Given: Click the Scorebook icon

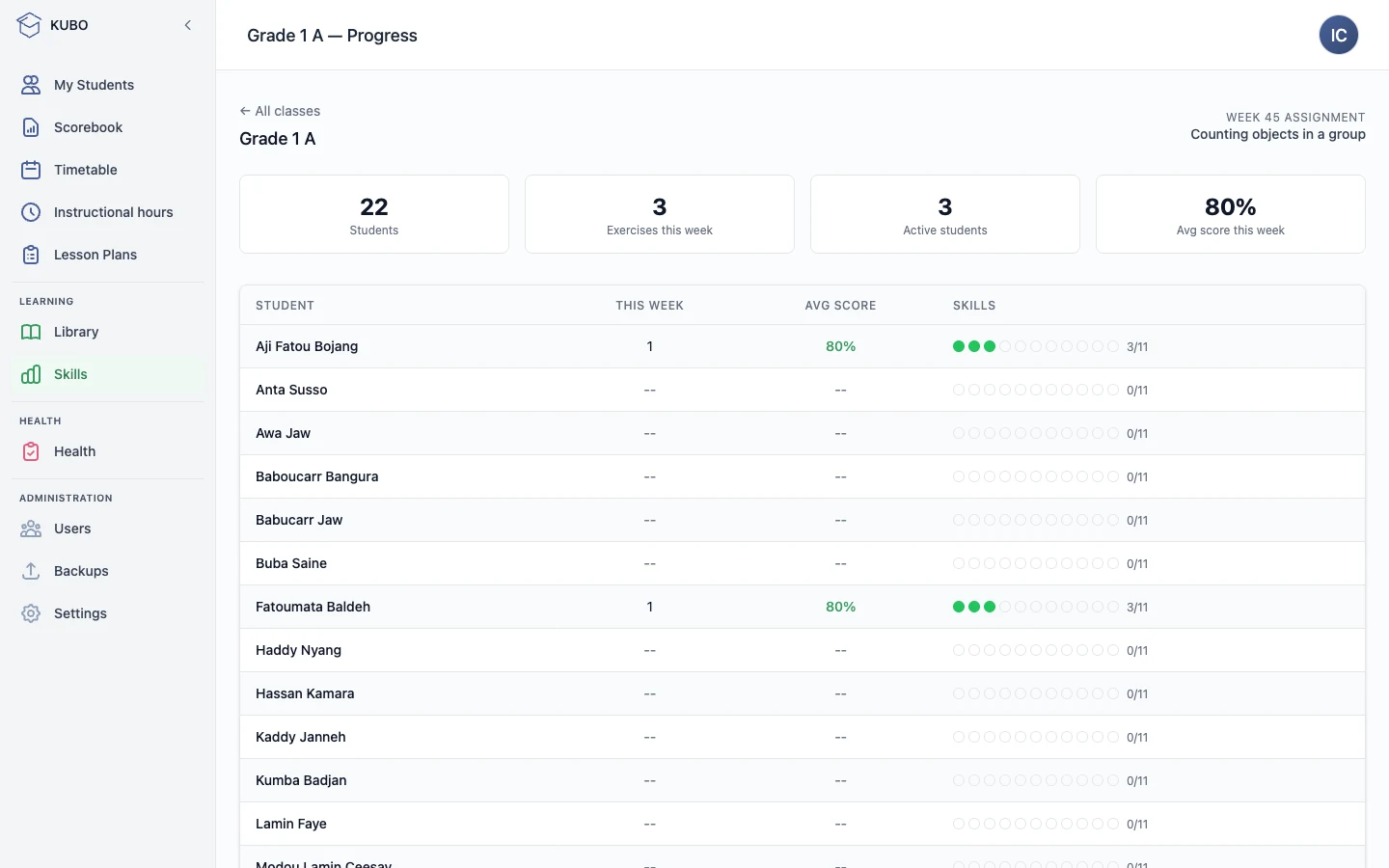Looking at the screenshot, I should [31, 127].
